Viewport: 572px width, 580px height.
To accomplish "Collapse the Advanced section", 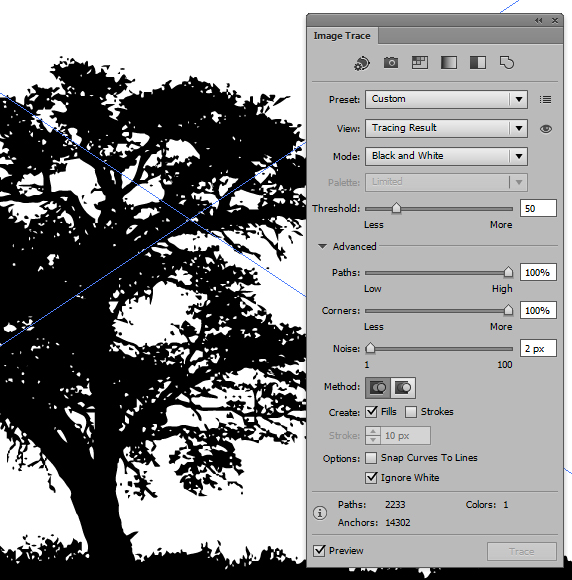I will tap(322, 246).
